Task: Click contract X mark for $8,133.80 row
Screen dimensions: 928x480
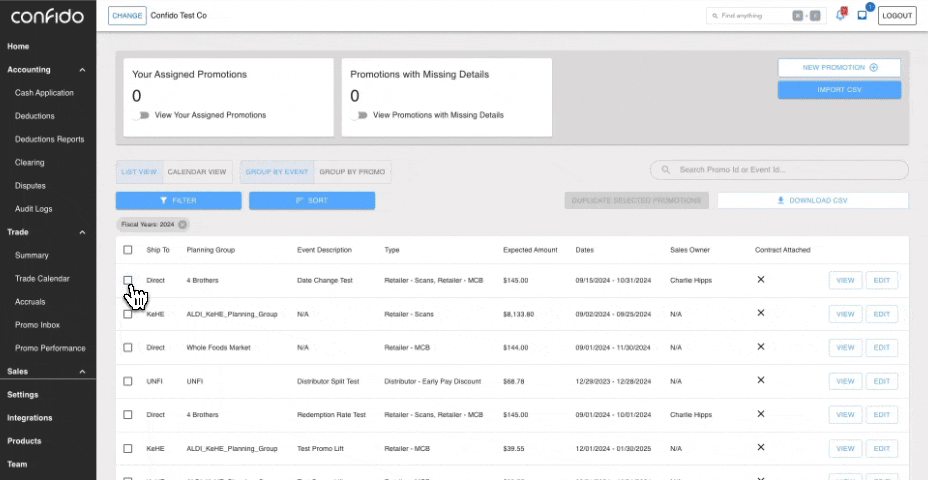Action: [x=761, y=313]
